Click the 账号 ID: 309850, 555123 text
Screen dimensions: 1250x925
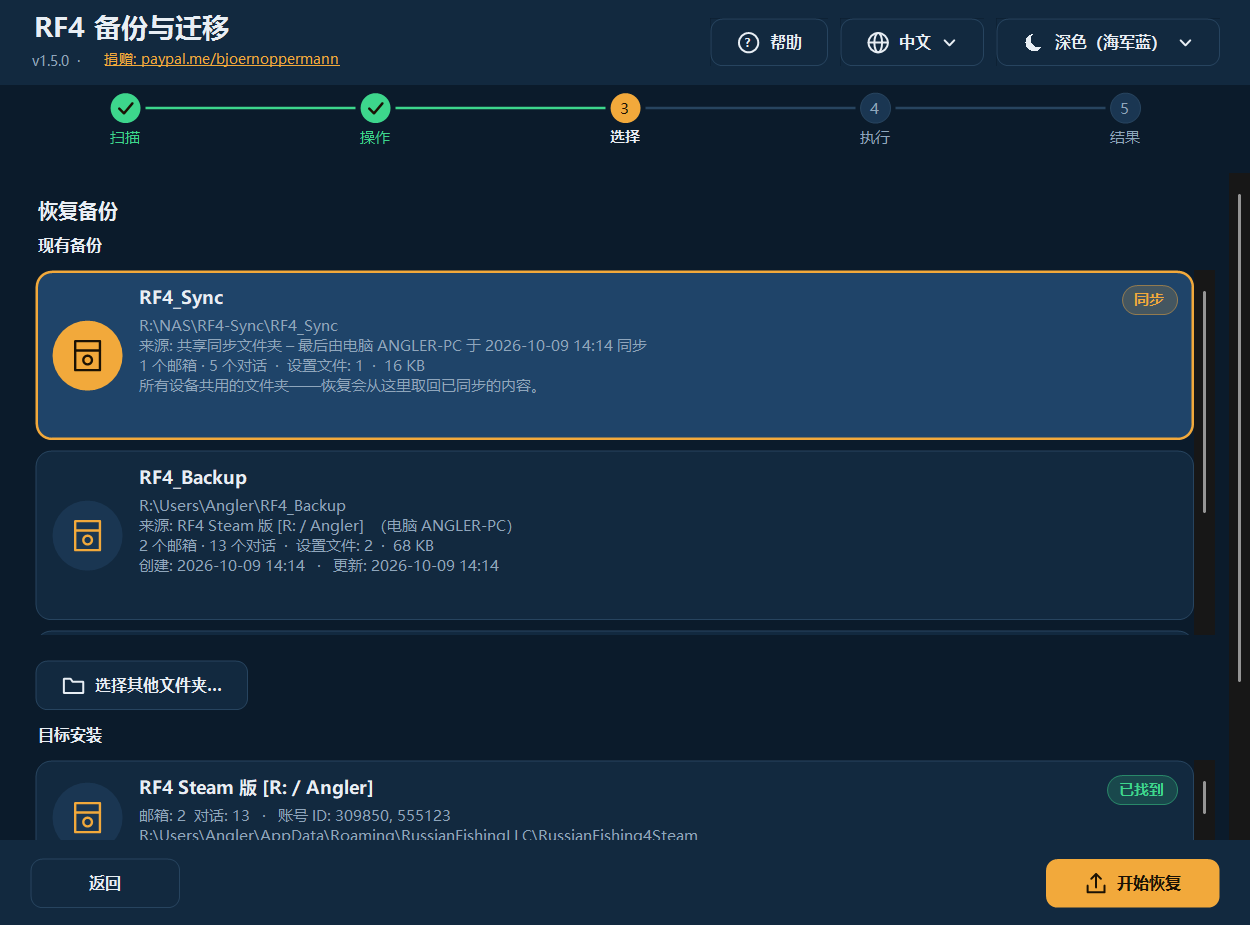pyautogui.click(x=364, y=816)
